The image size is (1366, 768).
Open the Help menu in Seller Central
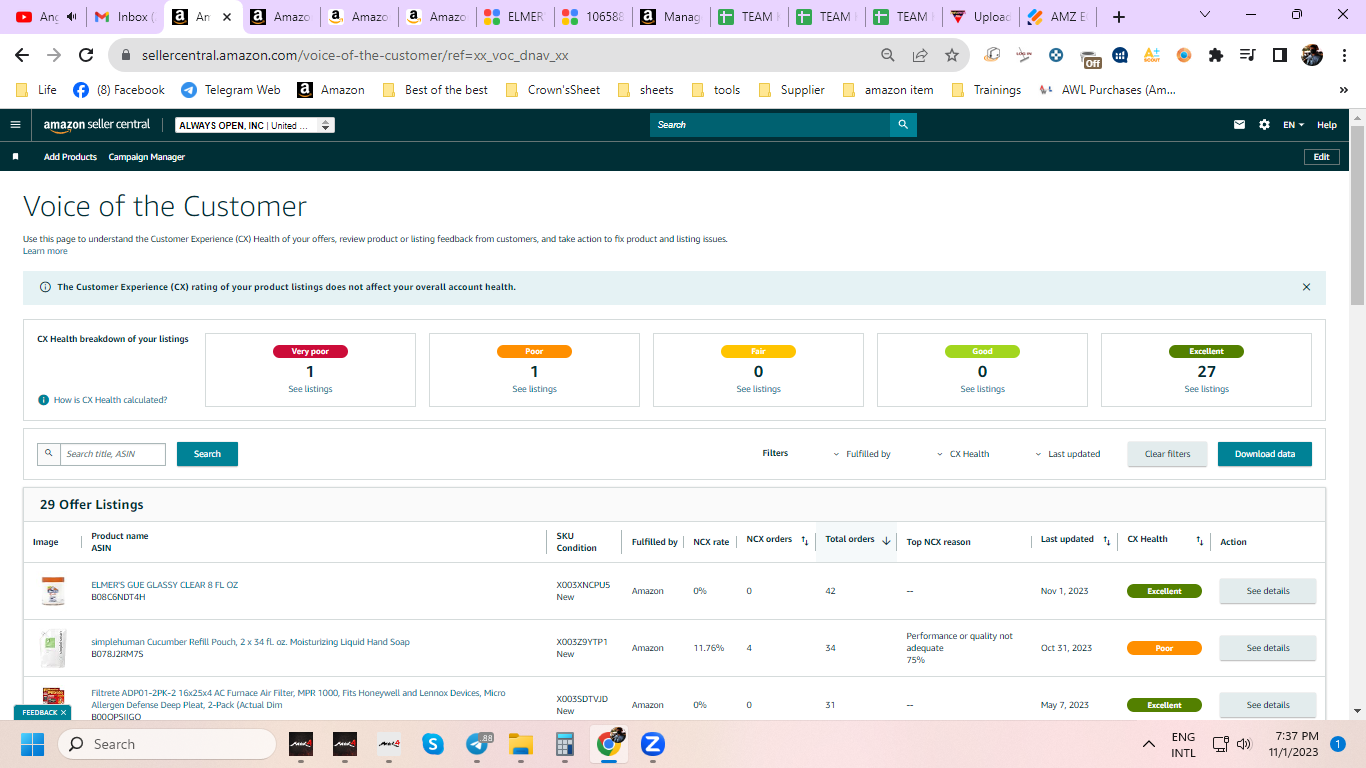pyautogui.click(x=1327, y=125)
